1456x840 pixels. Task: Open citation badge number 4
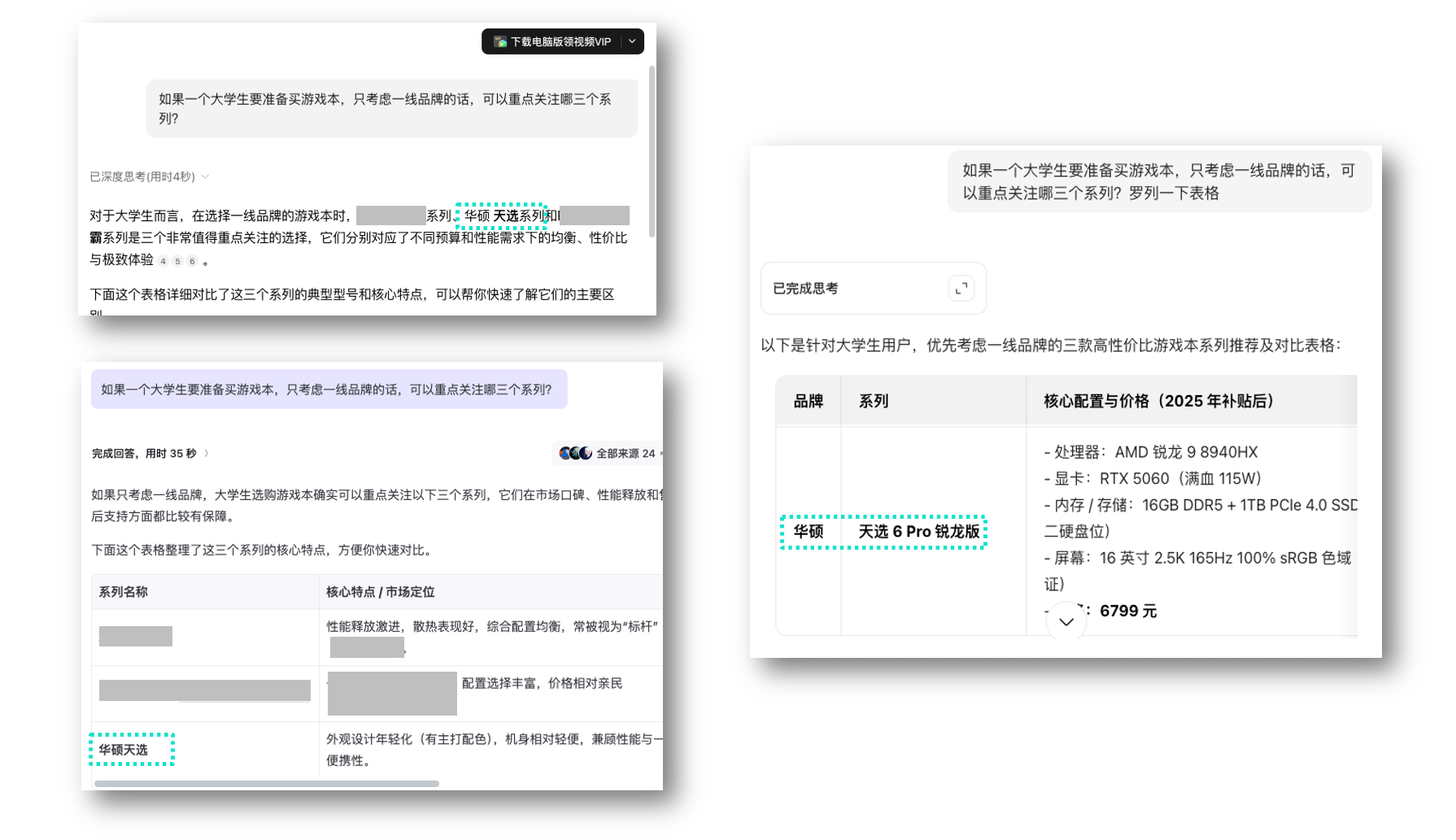[163, 261]
